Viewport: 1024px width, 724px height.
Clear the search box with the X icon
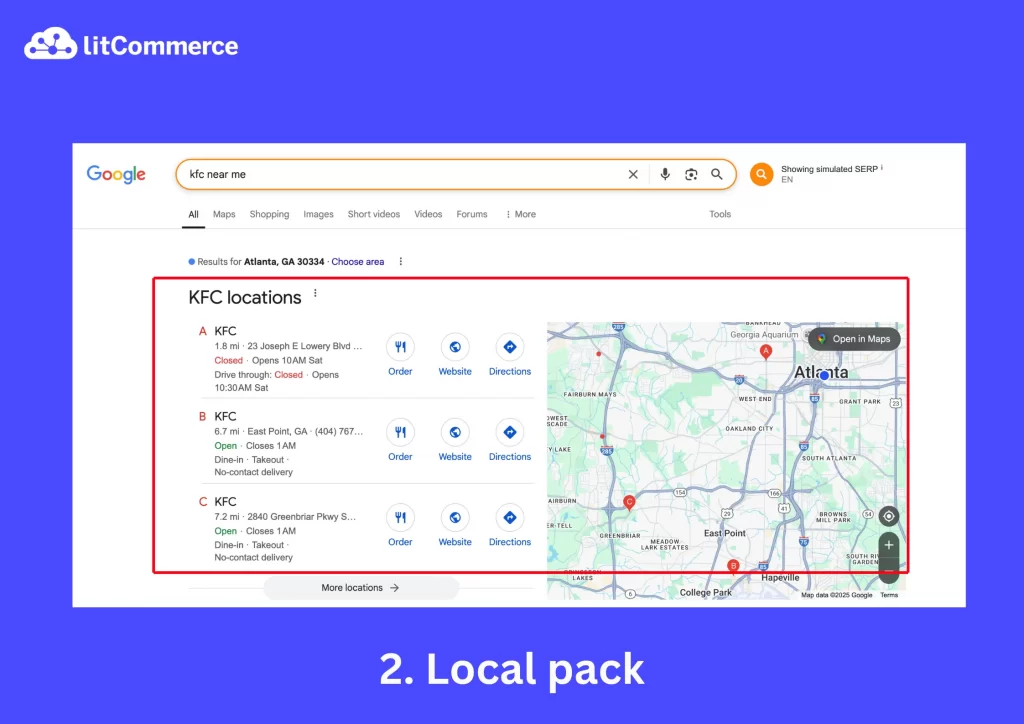click(x=633, y=174)
